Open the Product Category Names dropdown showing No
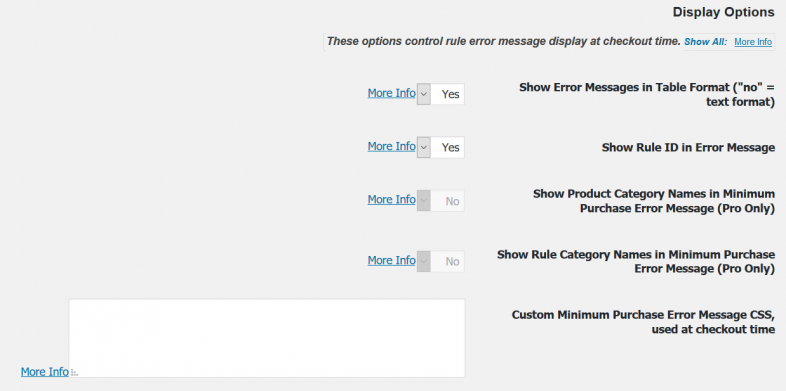The width and height of the screenshot is (786, 391). (441, 201)
